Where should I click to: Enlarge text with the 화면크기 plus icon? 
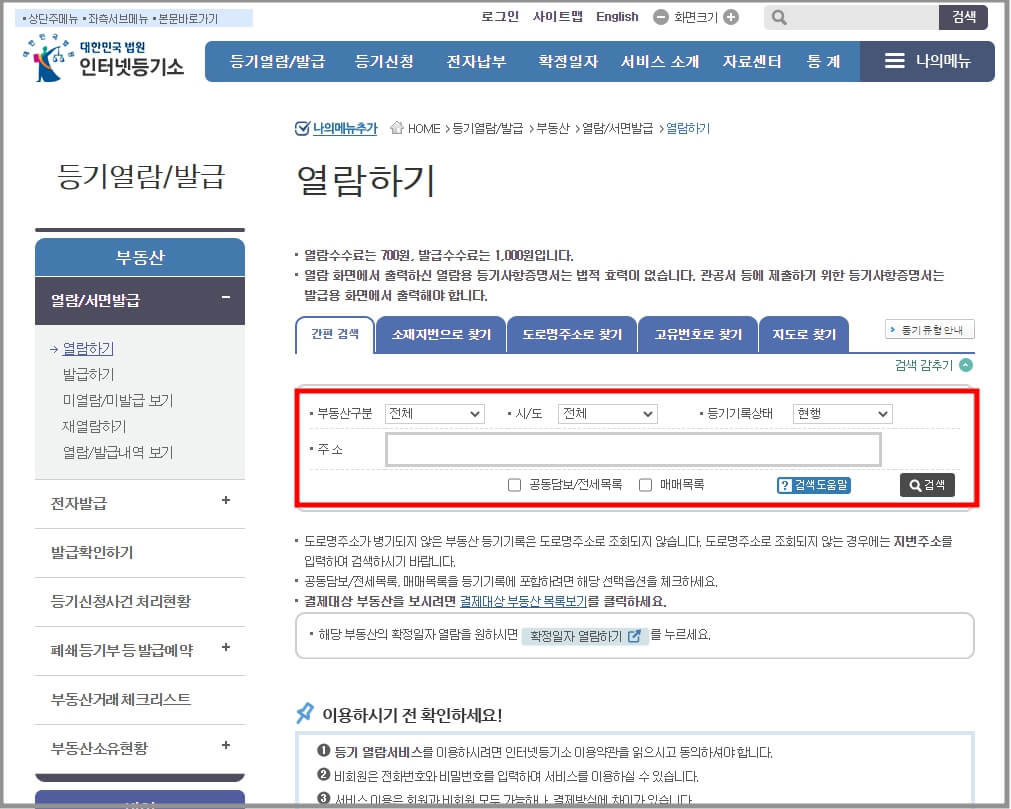pyautogui.click(x=733, y=17)
